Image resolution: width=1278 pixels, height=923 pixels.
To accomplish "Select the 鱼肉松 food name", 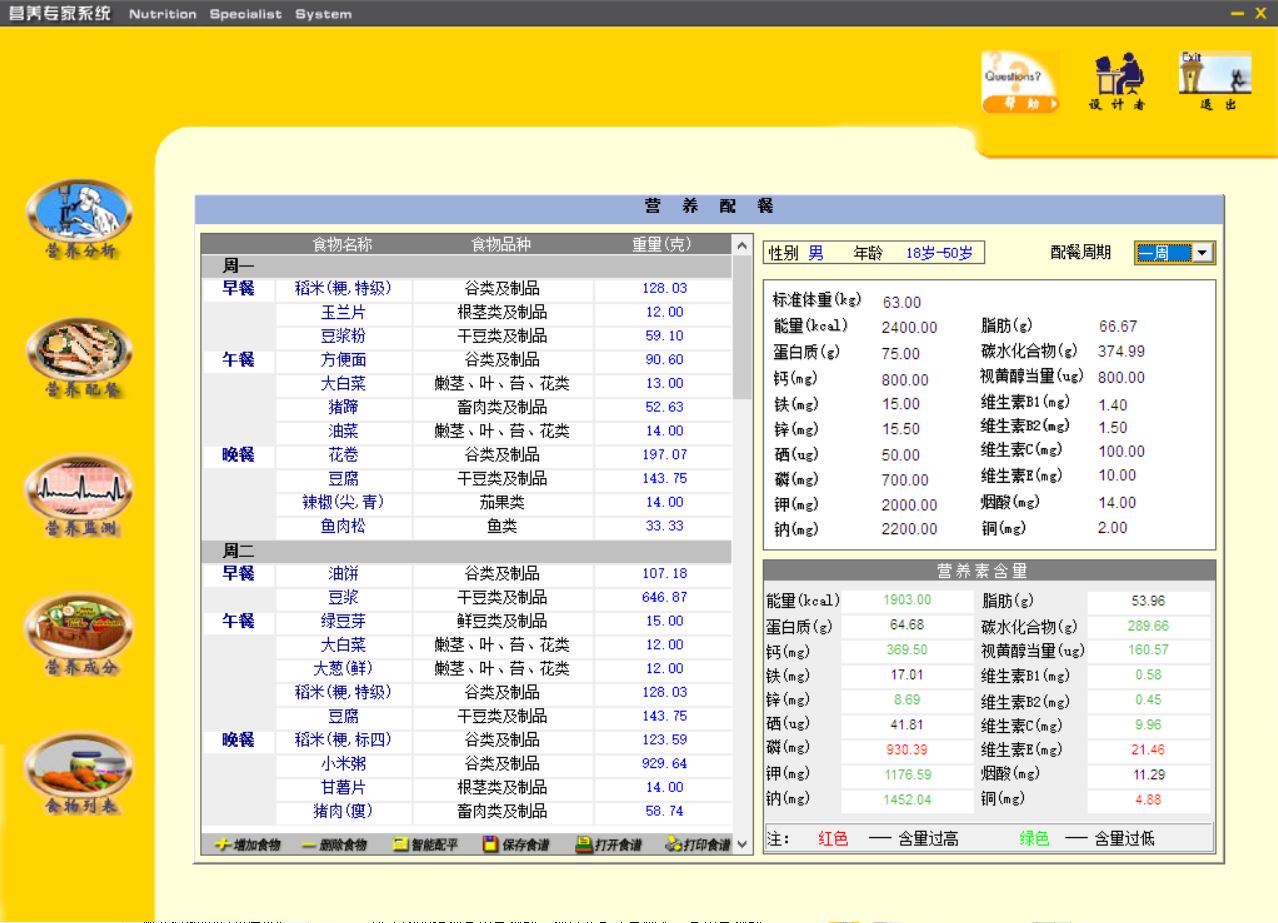I will pos(342,526).
